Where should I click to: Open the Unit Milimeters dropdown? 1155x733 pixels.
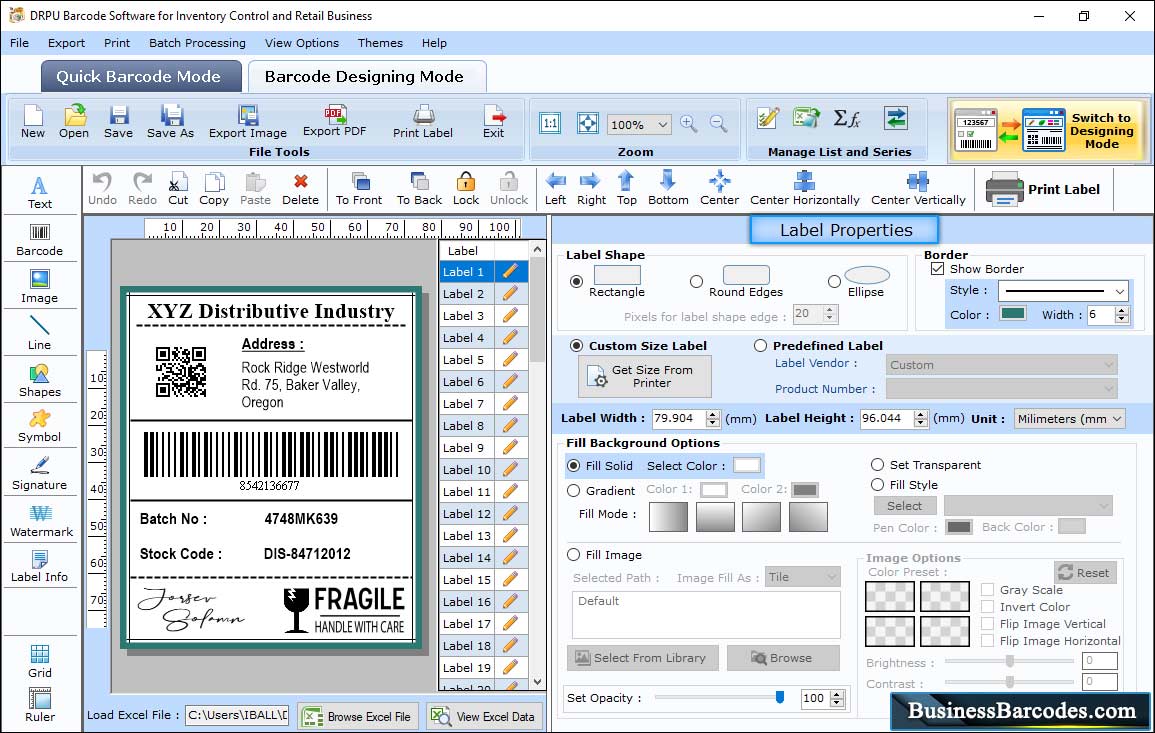(1069, 418)
